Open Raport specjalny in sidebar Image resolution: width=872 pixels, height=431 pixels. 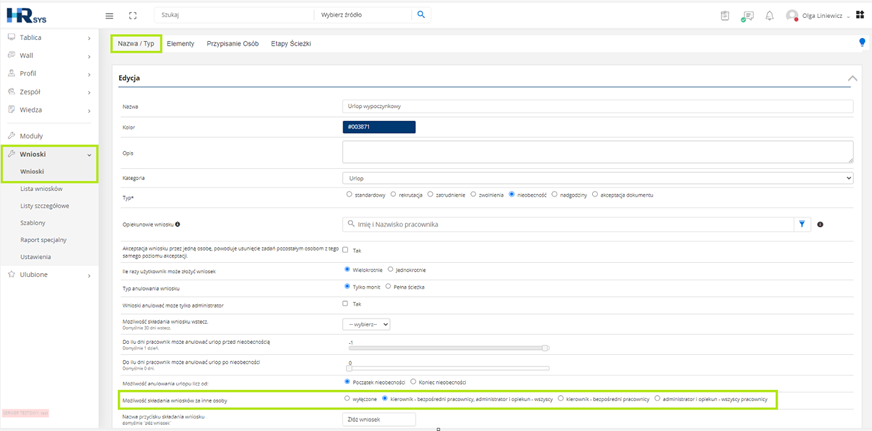[43, 240]
